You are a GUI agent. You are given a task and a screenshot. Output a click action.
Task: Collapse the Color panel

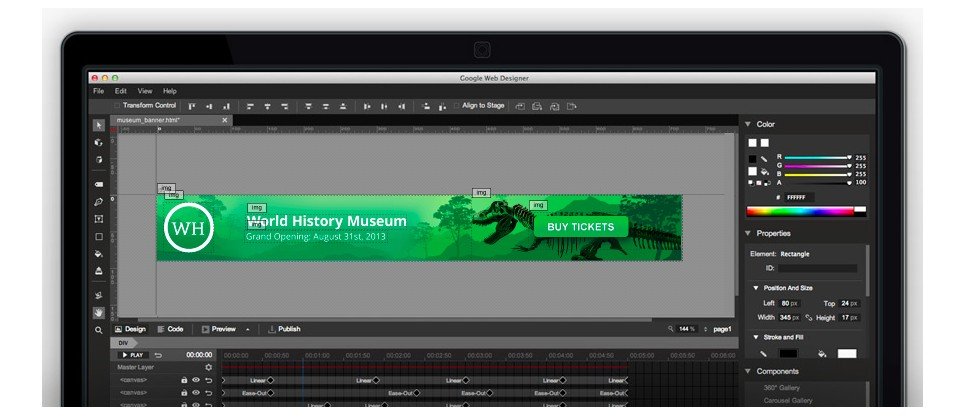coord(748,124)
